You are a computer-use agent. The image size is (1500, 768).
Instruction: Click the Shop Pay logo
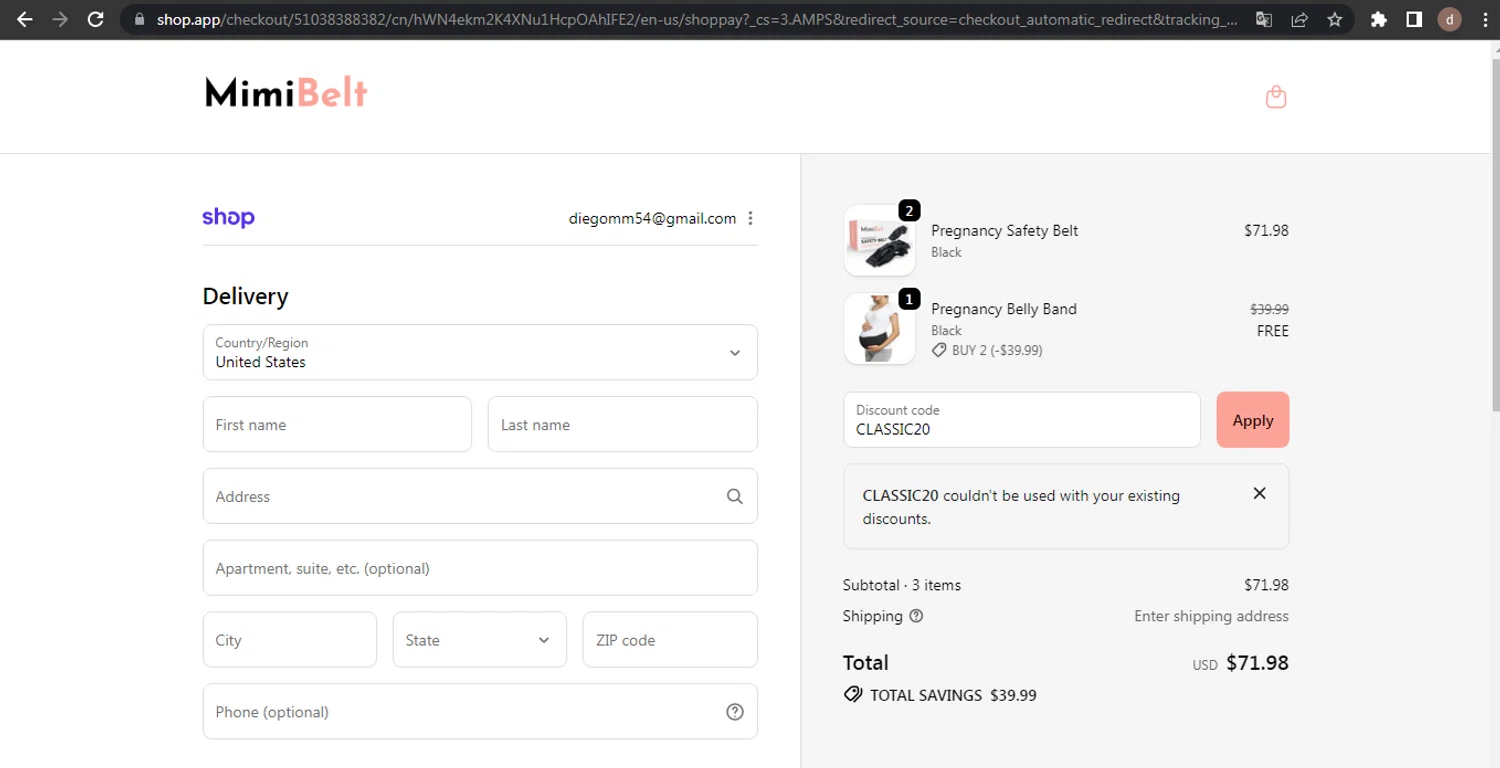click(228, 217)
